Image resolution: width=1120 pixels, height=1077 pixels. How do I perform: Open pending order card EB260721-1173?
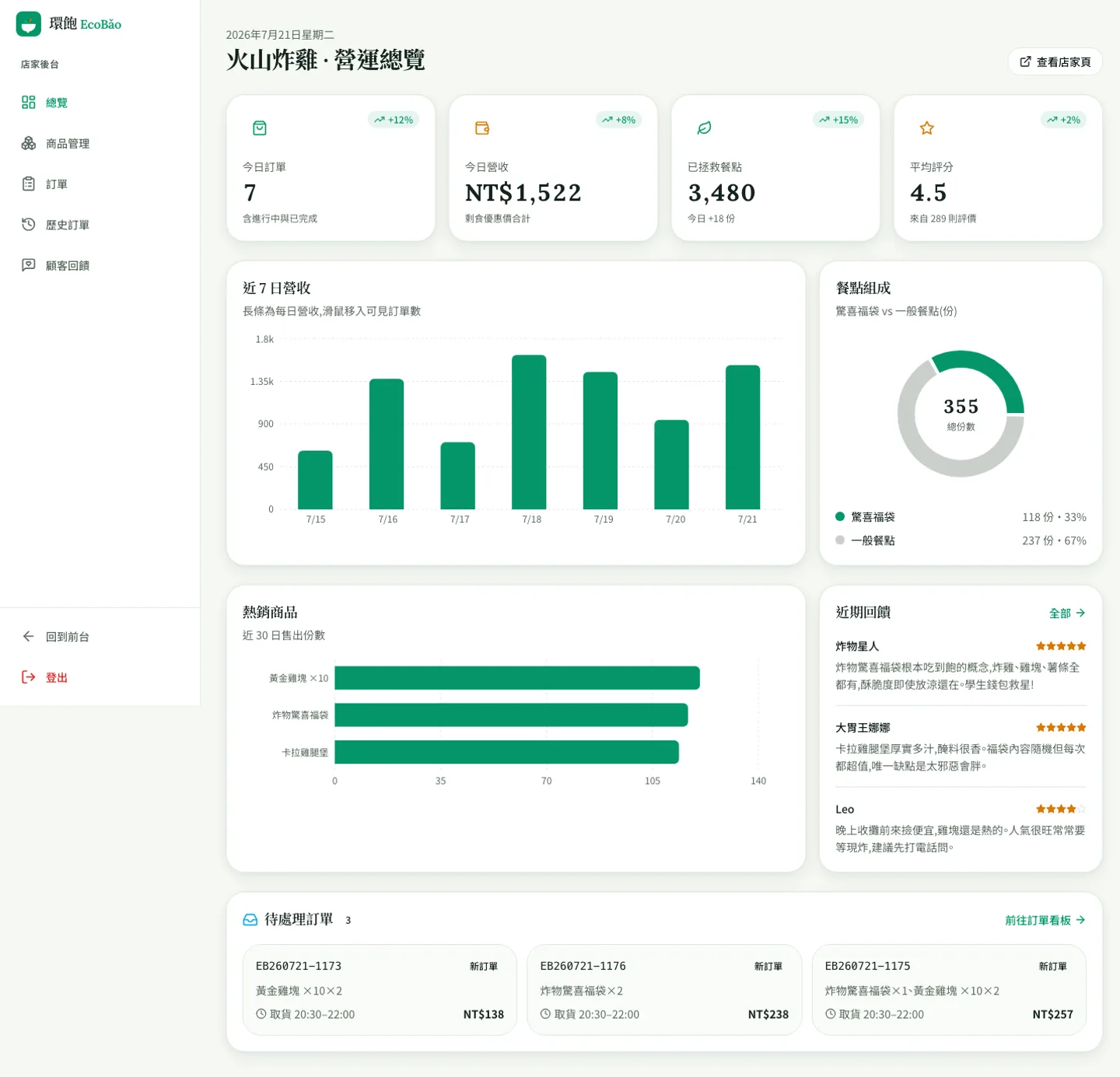380,990
